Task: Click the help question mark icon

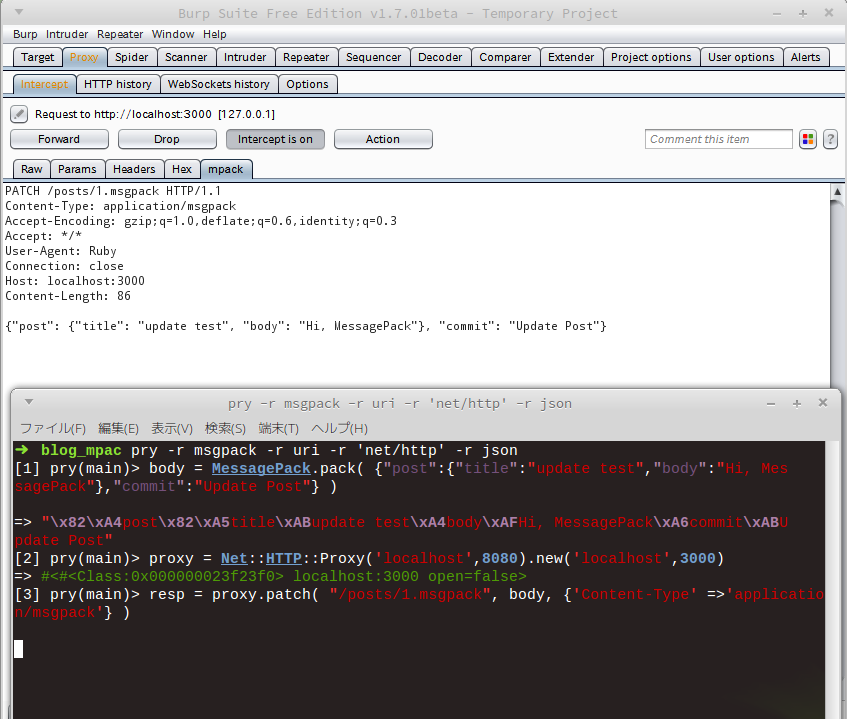Action: (x=830, y=139)
